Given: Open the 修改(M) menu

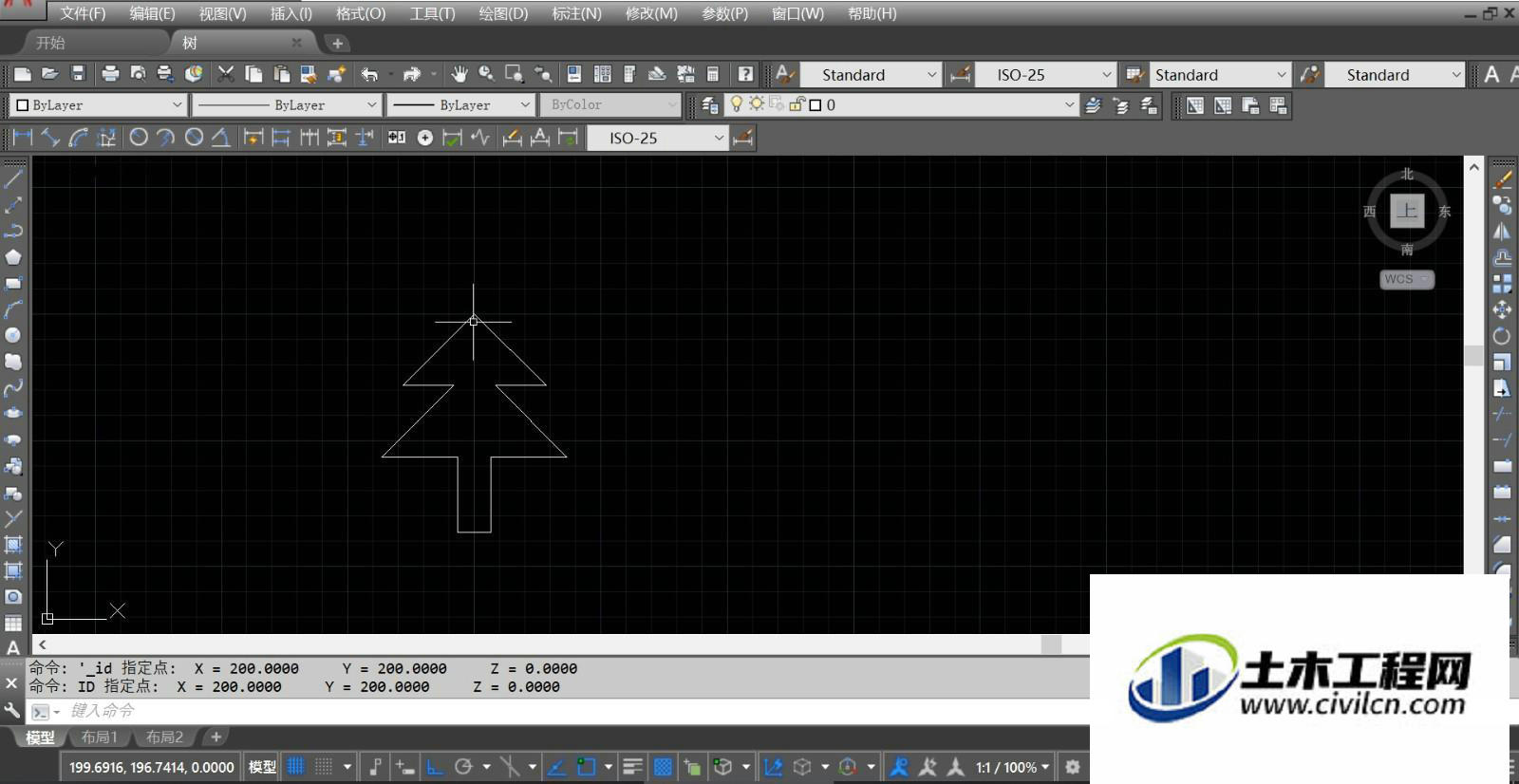Looking at the screenshot, I should click(x=651, y=13).
